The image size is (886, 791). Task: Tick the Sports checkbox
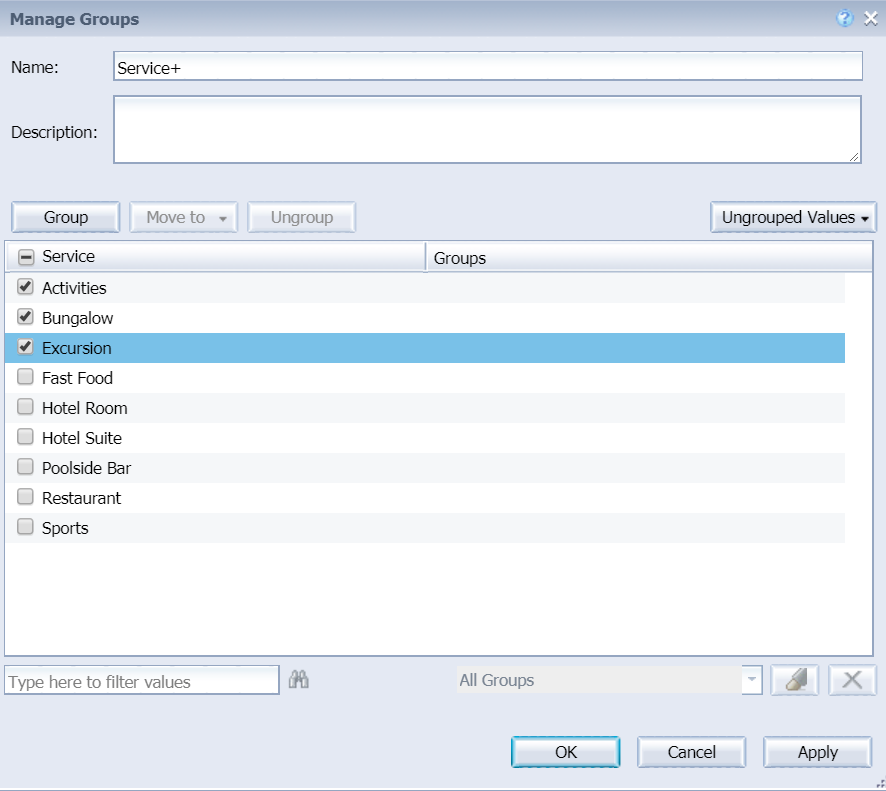[x=26, y=527]
